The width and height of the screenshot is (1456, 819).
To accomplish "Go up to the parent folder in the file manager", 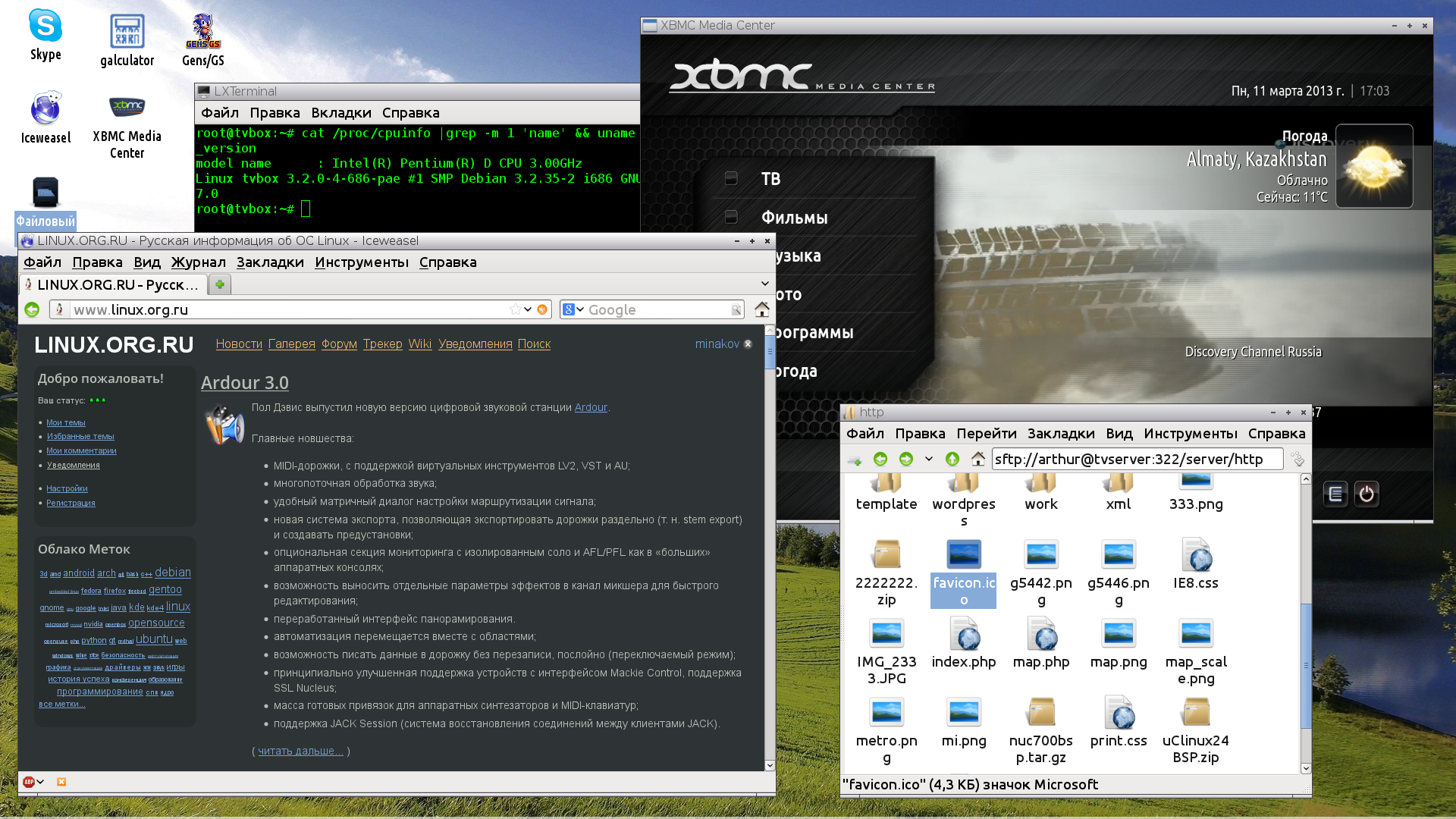I will pos(952,459).
